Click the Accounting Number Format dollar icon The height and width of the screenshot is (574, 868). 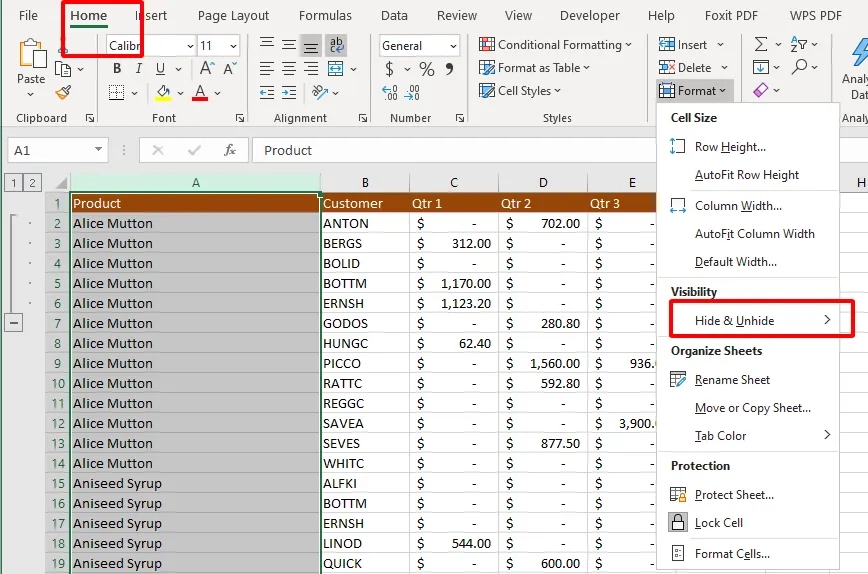click(x=389, y=69)
